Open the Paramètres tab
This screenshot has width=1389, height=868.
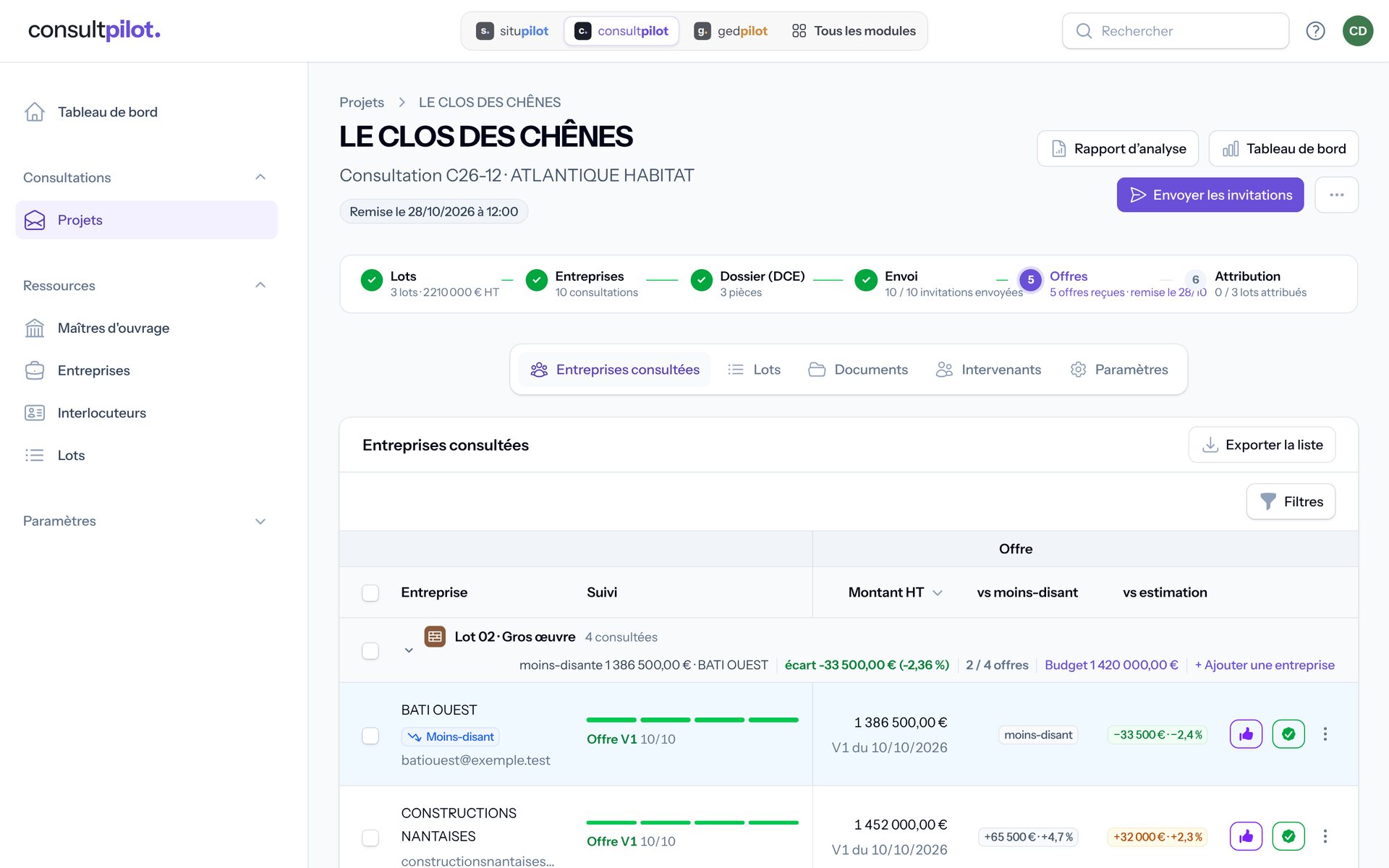(x=1119, y=370)
